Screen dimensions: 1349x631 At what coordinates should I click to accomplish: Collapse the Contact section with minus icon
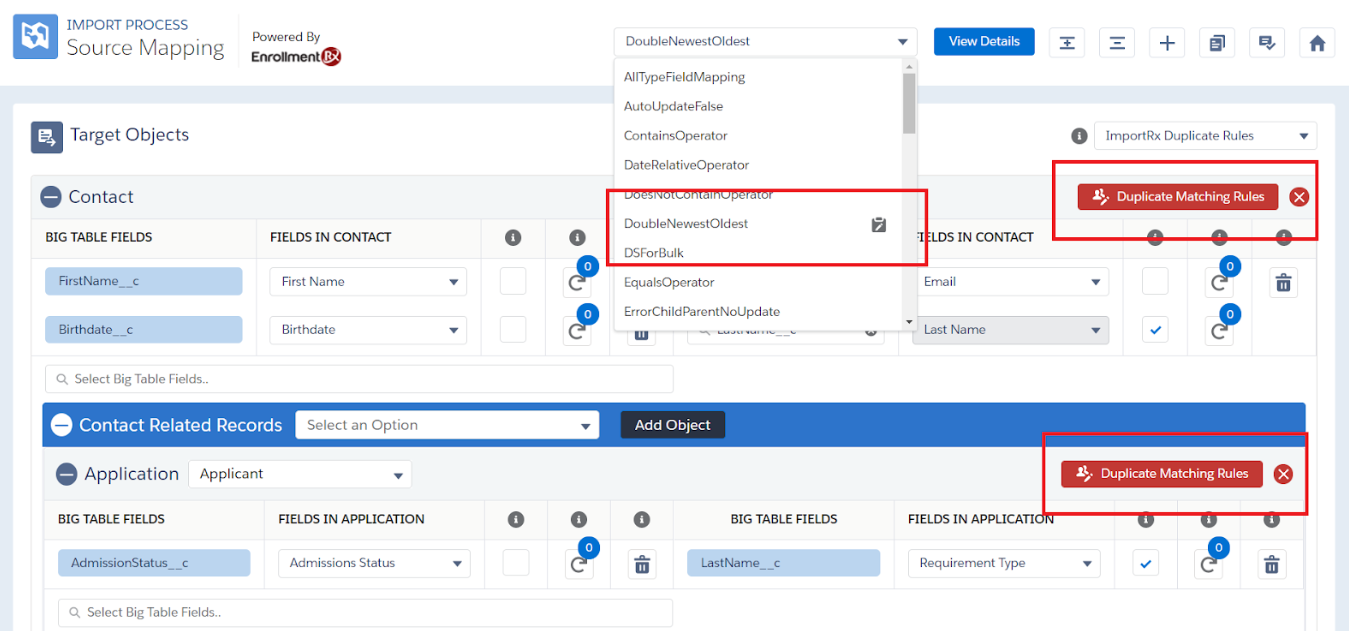[x=51, y=197]
